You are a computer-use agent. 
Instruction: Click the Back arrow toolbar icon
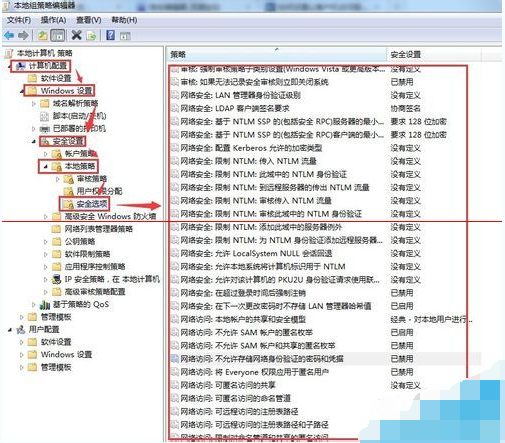(9, 35)
